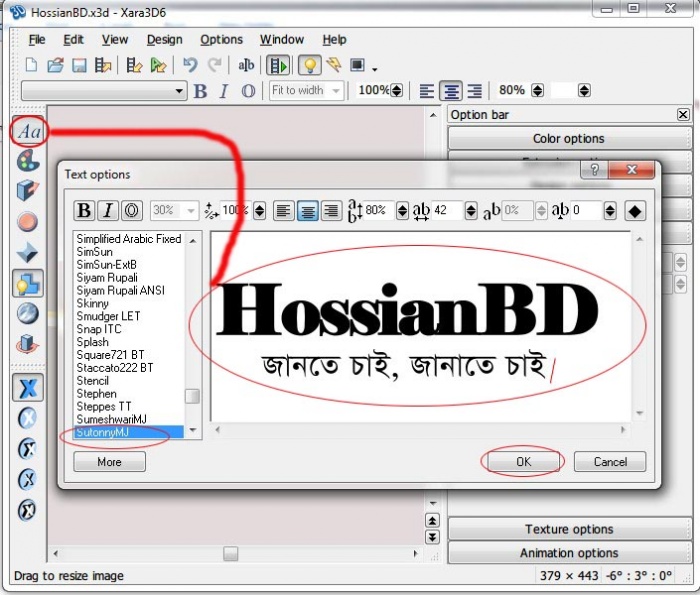Image resolution: width=700 pixels, height=595 pixels.
Task: Adjust the 42 tracking stepper in dialog
Action: (x=471, y=210)
